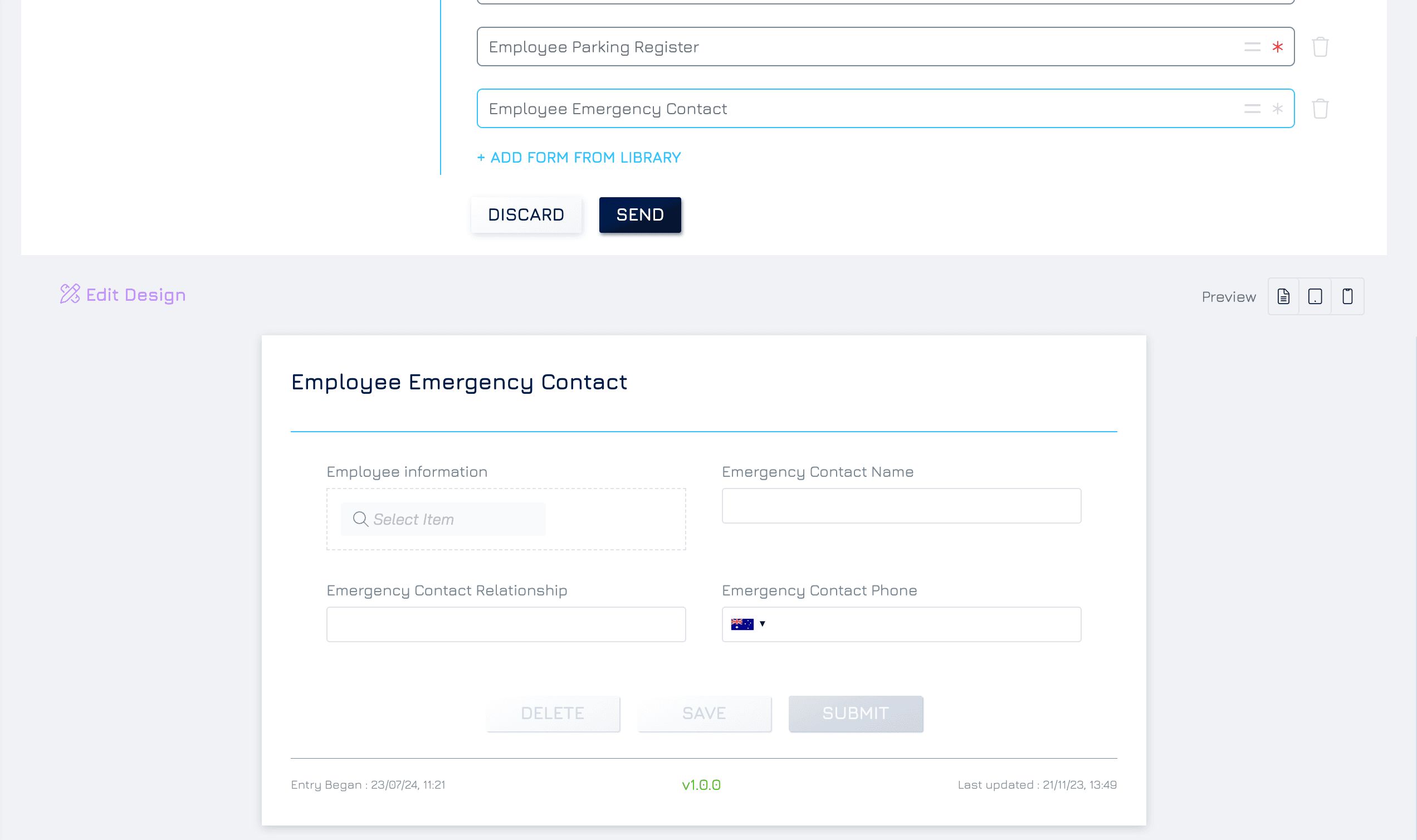
Task: Click the Edit Design pencil icon
Action: pyautogui.click(x=70, y=294)
